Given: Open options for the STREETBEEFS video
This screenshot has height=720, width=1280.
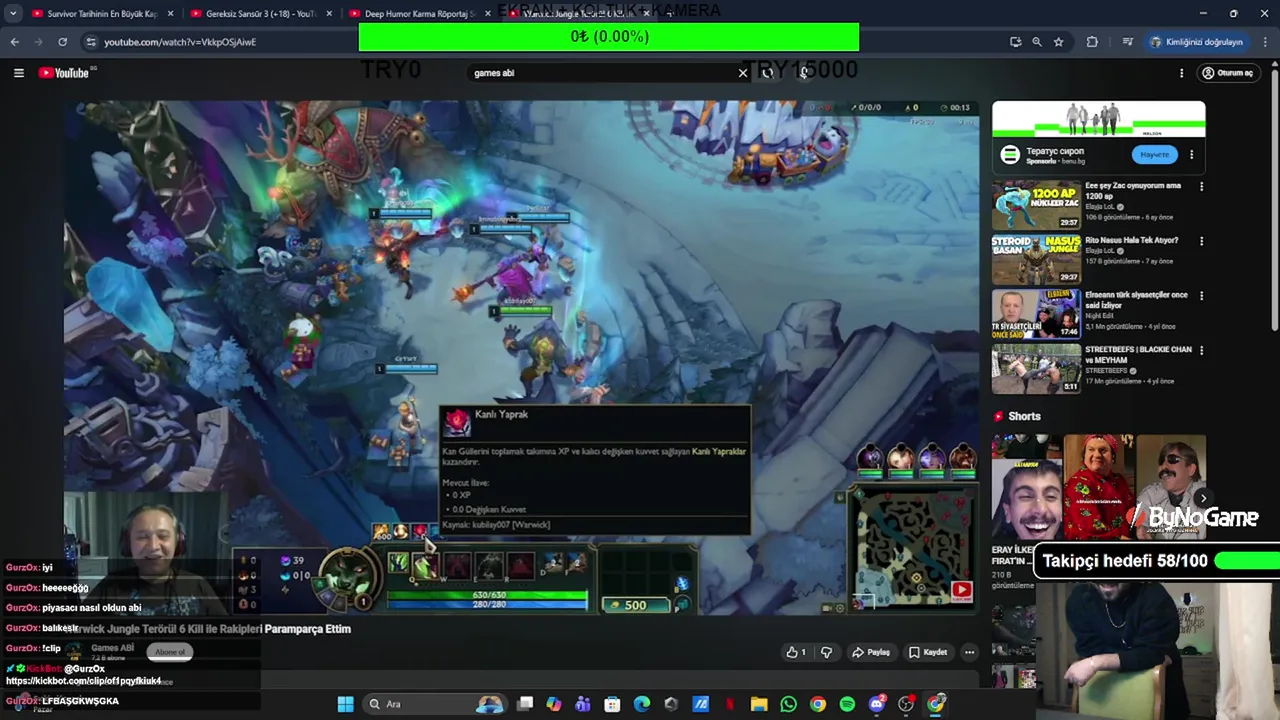Looking at the screenshot, I should tap(1201, 351).
